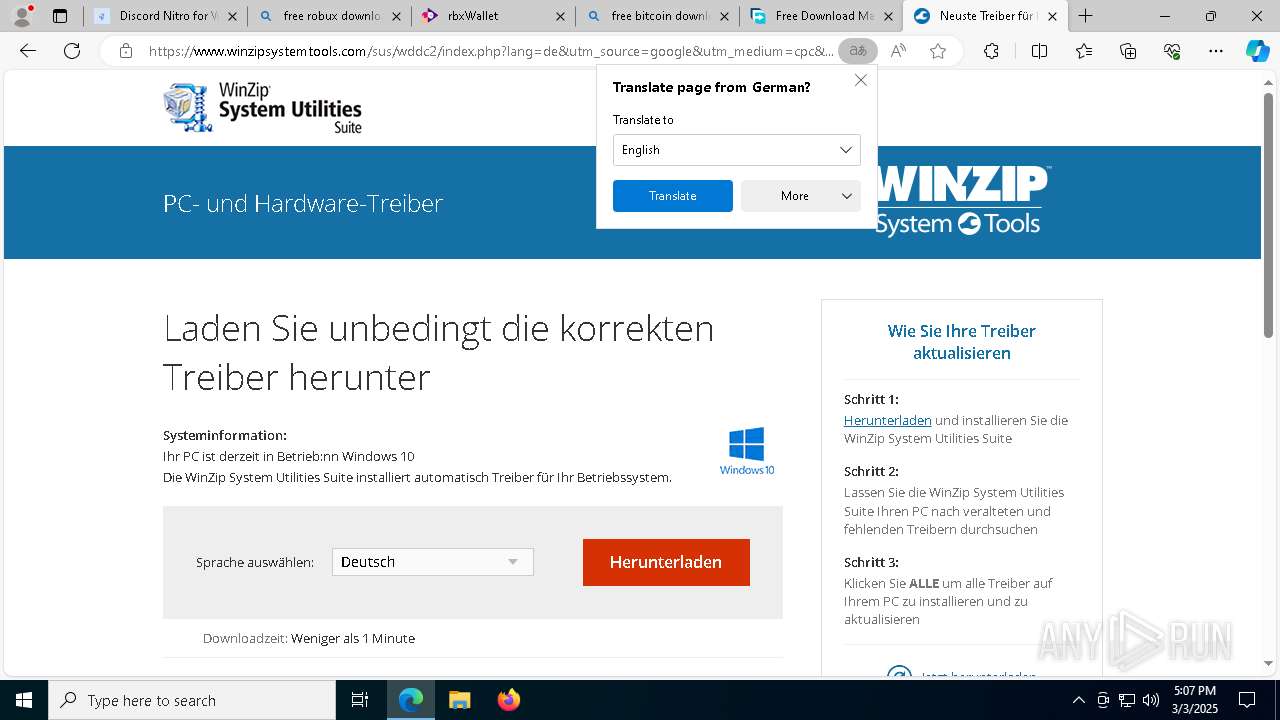Open a new browser tab

click(x=1085, y=16)
